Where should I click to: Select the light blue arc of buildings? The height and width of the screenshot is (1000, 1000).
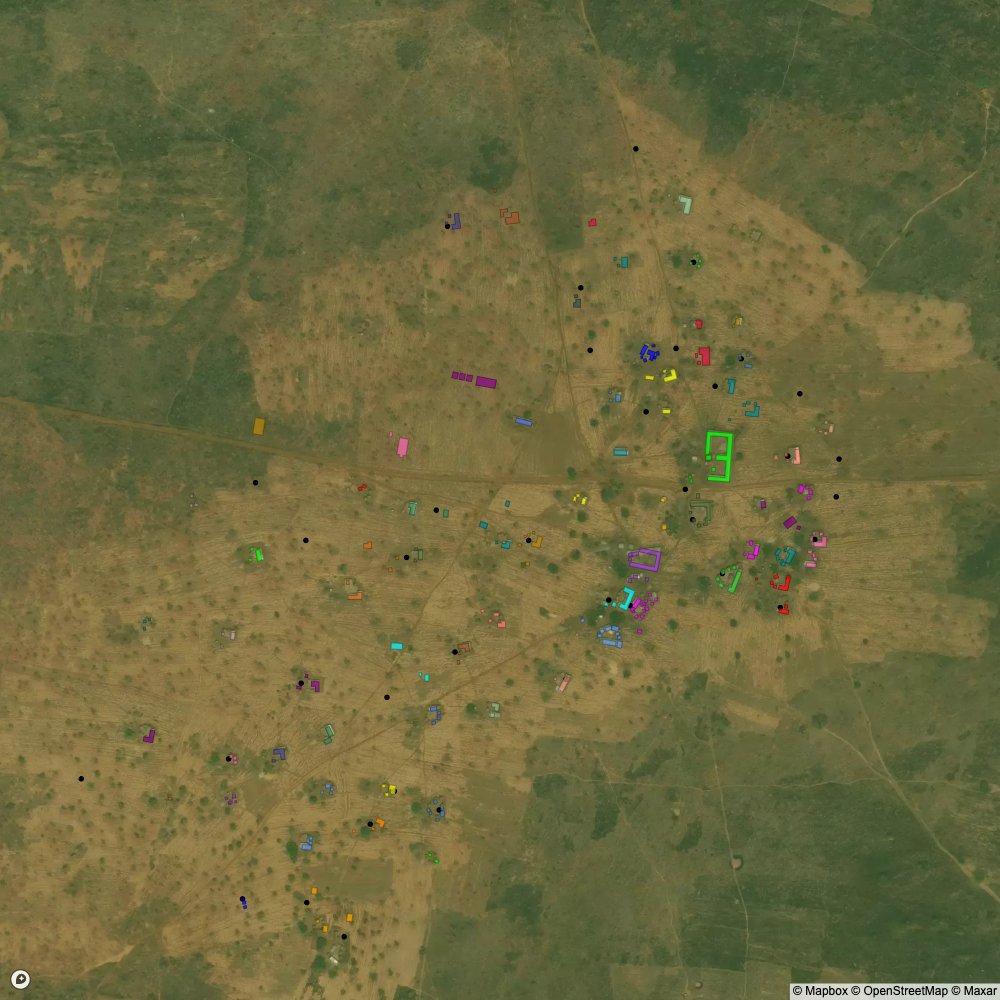(x=610, y=637)
